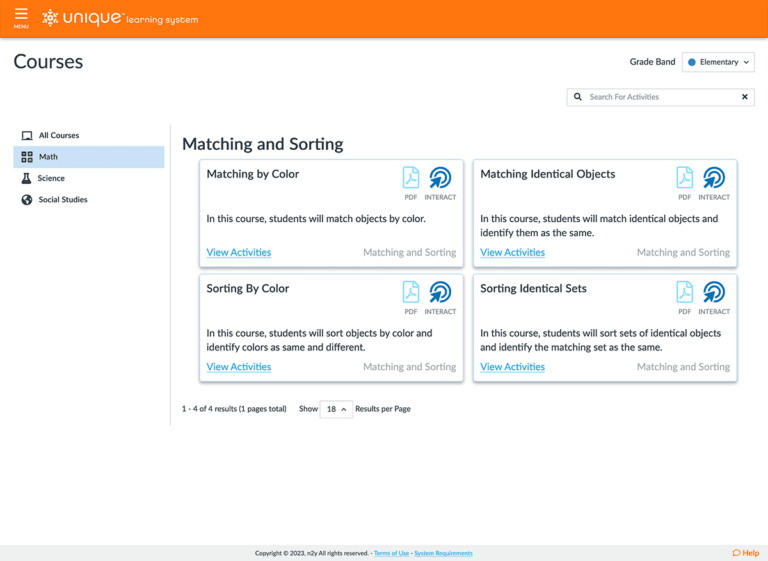
Task: Click the Search For Activities field
Action: (660, 97)
